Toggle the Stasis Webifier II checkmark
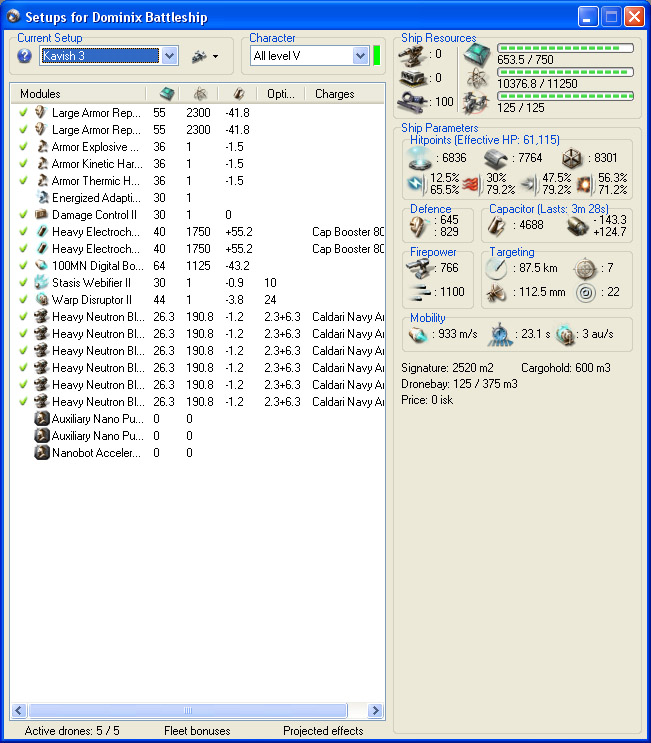The height and width of the screenshot is (743, 651). pos(23,283)
